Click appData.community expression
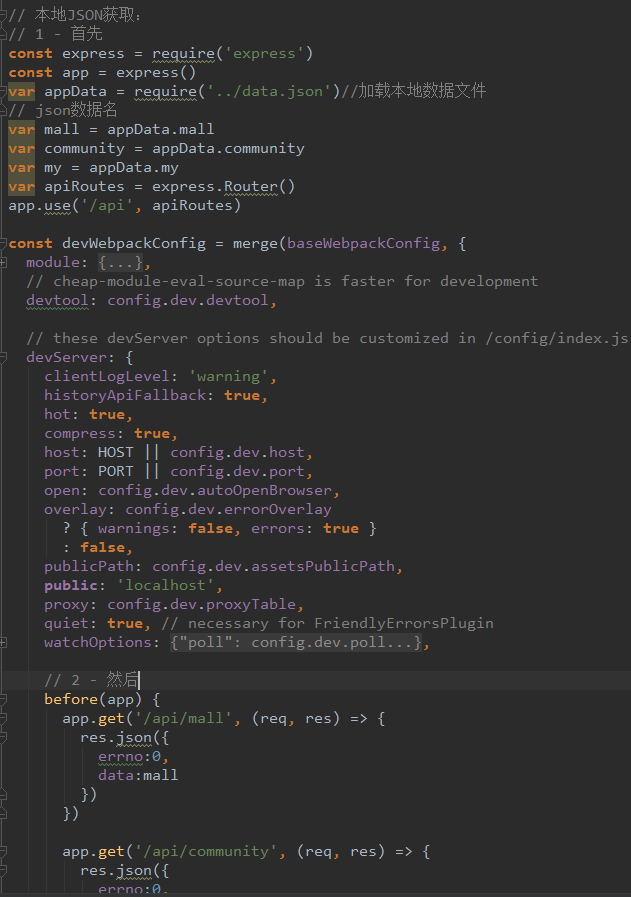 228,148
